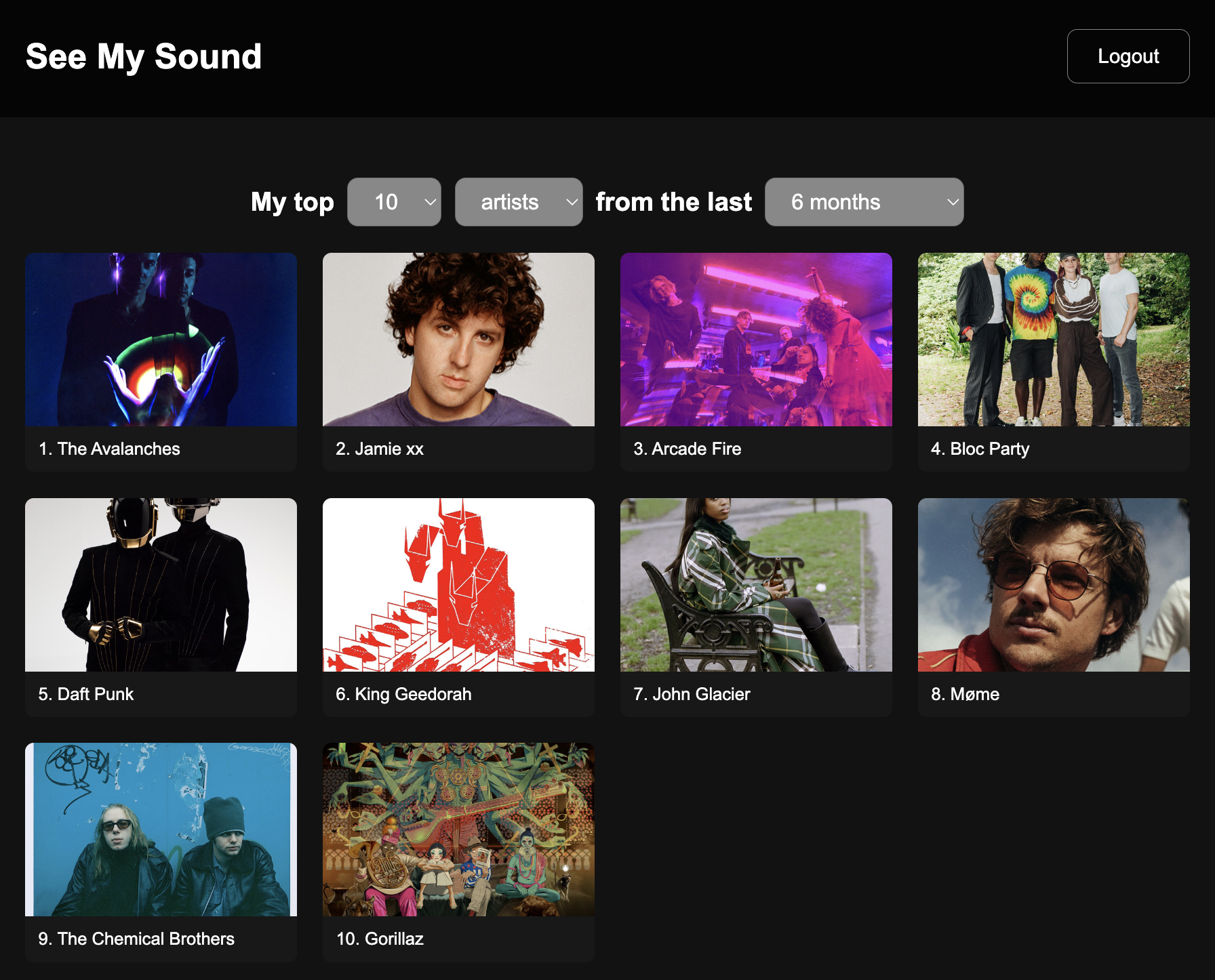1215x980 pixels.
Task: Open the Daft Punk artist photo
Action: tap(161, 585)
